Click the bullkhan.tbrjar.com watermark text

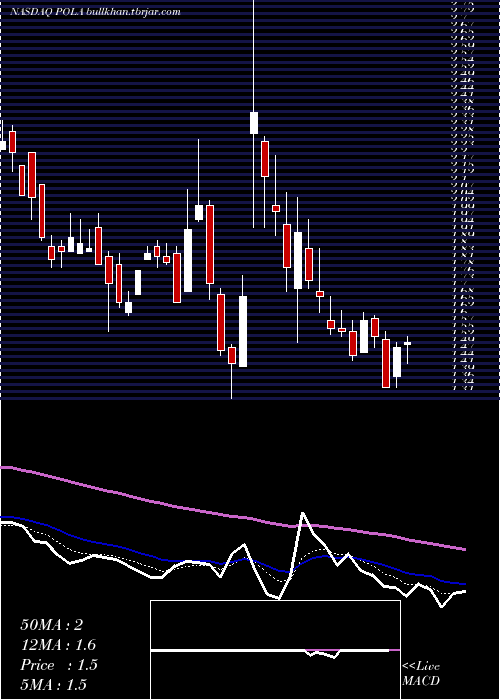133,12
